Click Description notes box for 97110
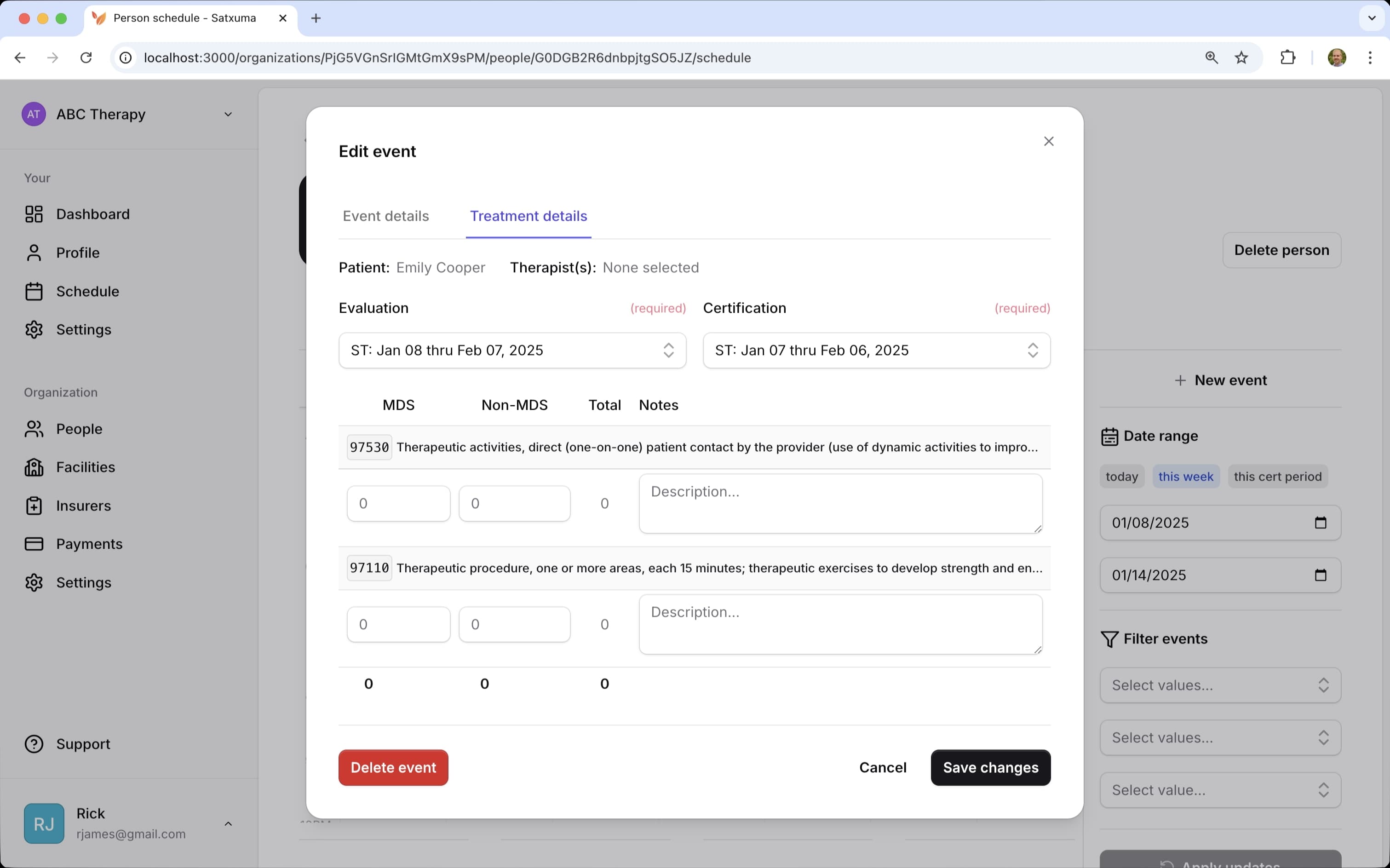 click(x=840, y=624)
